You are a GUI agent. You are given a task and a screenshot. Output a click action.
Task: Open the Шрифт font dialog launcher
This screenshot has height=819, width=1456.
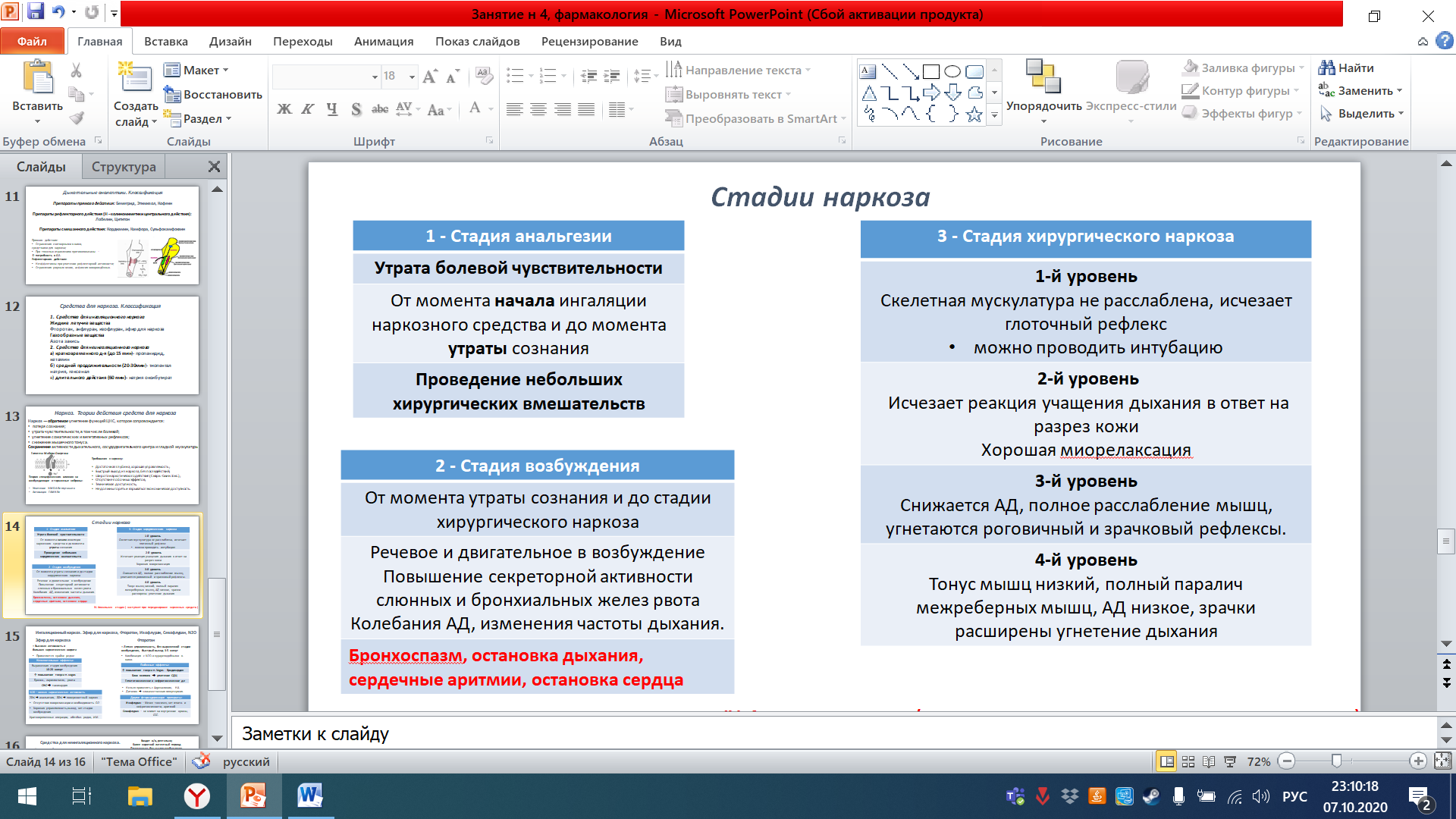pyautogui.click(x=489, y=141)
